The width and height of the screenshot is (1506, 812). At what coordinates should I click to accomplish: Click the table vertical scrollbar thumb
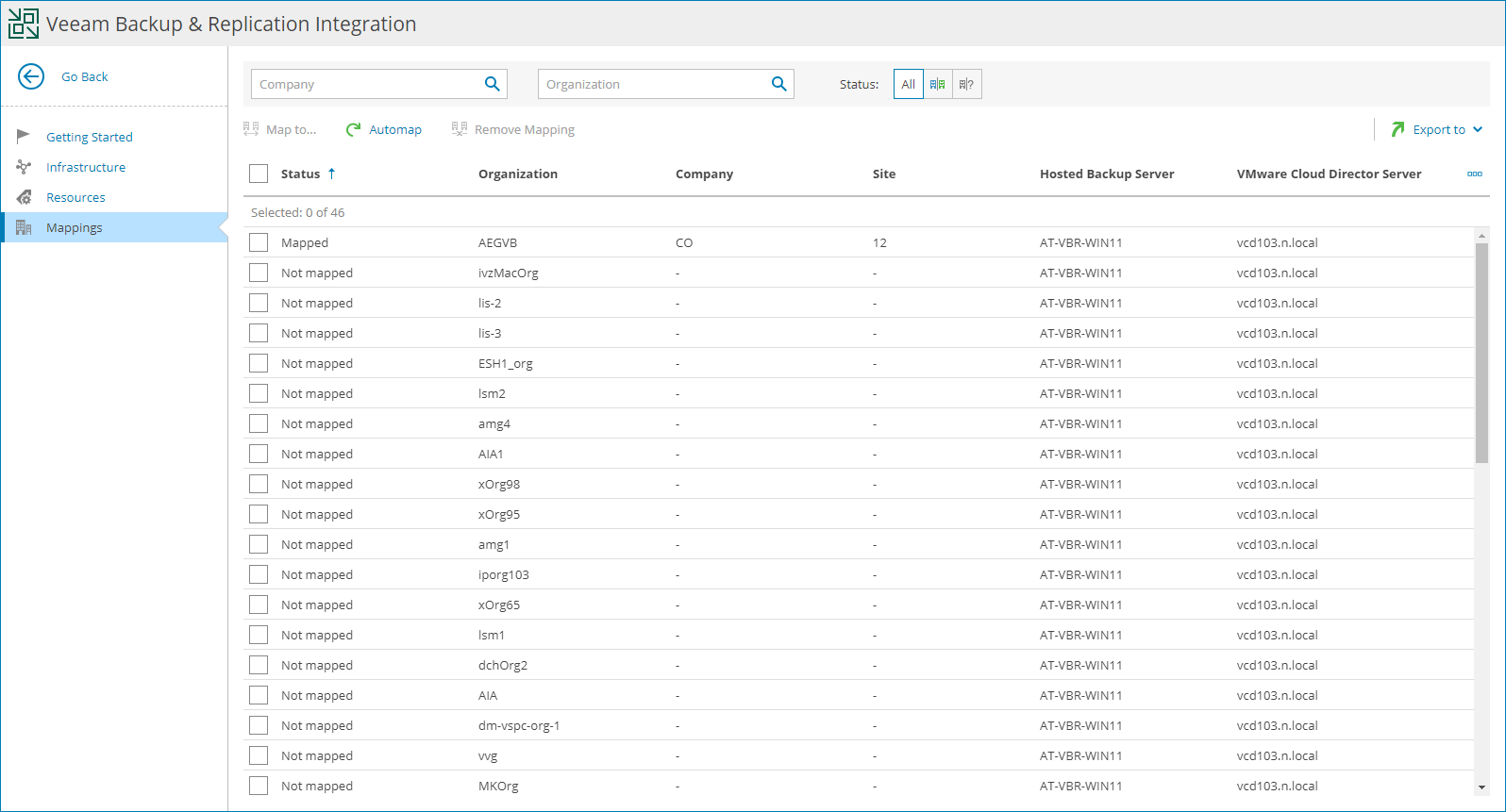[x=1481, y=353]
